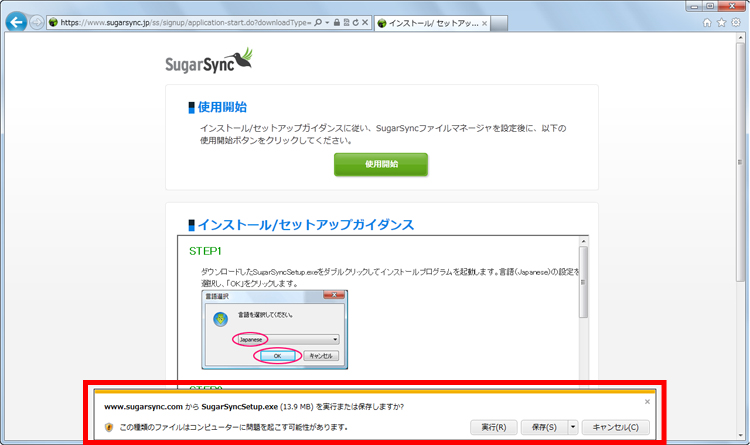Click Japanese language dropdown in guidance image
Viewport: 750px width, 445px height.
[286, 339]
